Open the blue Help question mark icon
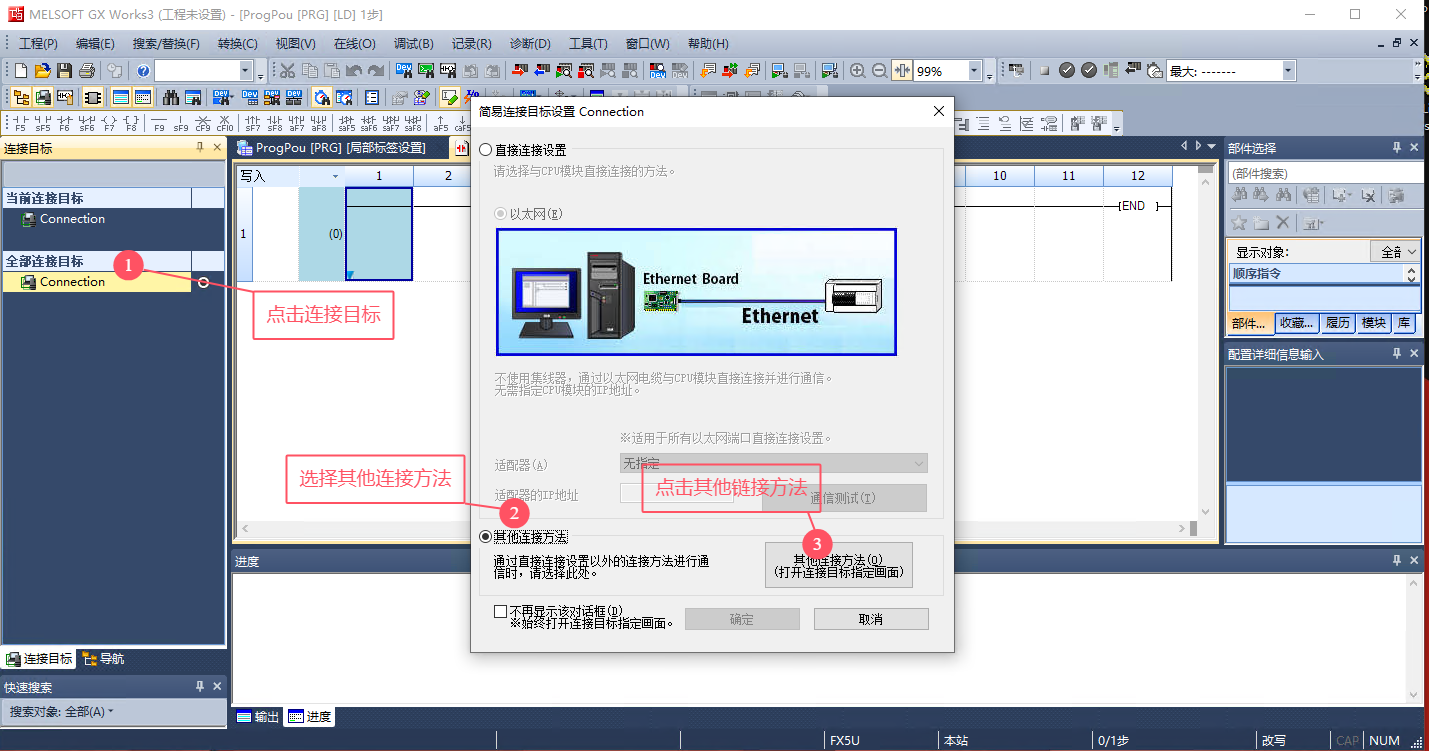1429x751 pixels. point(143,71)
